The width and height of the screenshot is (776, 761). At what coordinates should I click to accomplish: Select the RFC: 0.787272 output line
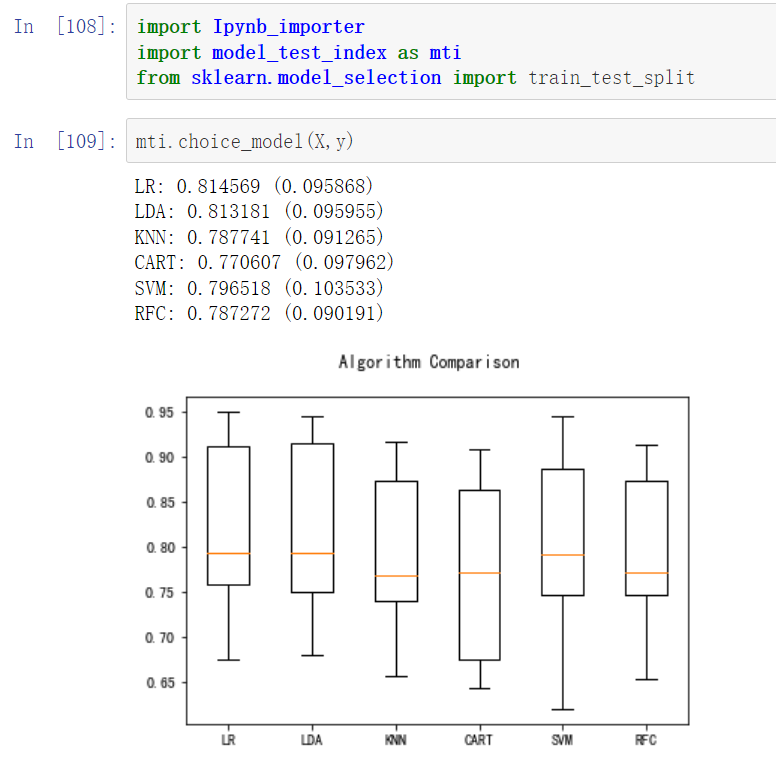259,313
